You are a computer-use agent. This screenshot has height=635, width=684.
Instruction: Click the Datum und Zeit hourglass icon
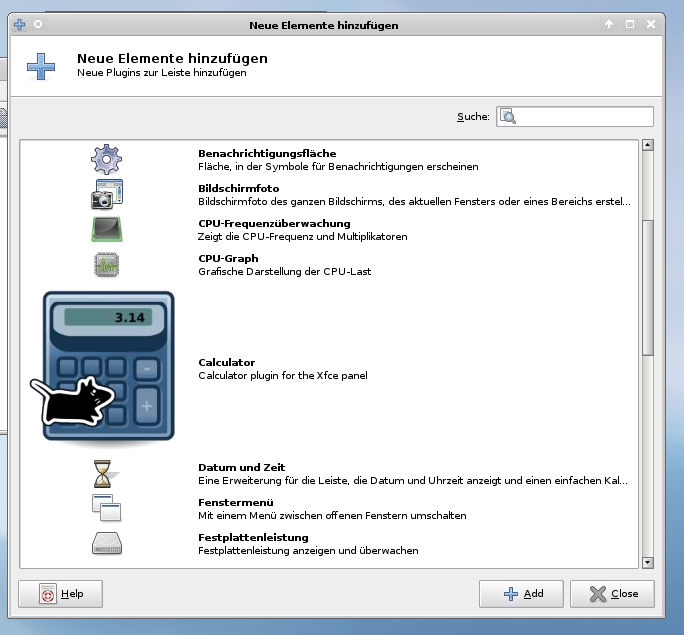tap(106, 474)
